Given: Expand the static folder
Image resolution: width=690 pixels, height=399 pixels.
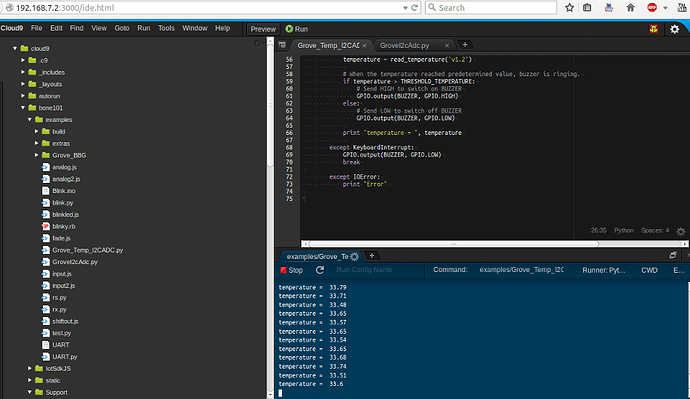Looking at the screenshot, I should tap(30, 380).
